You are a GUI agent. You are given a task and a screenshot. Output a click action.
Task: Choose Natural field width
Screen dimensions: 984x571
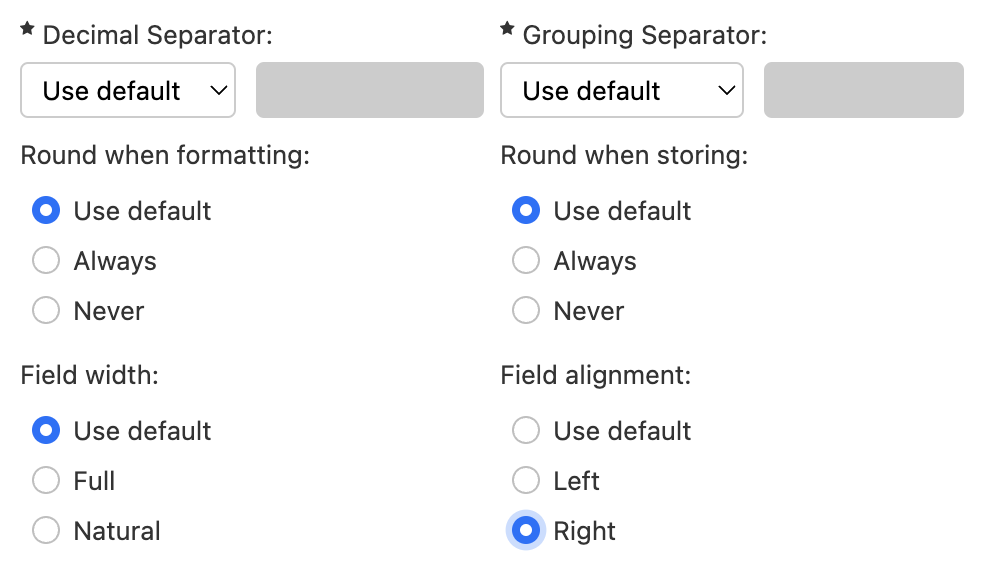(x=46, y=531)
